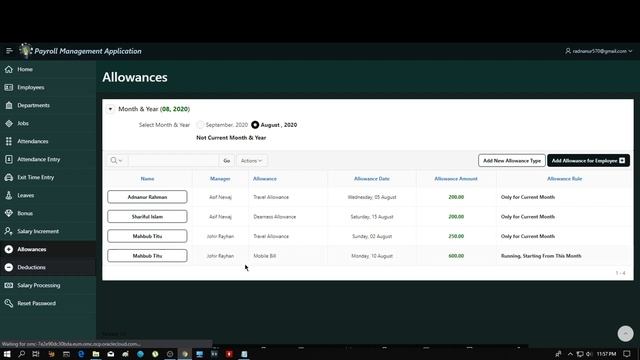The image size is (640, 360).
Task: Click Running, Starting From This Month text
Action: pyautogui.click(x=541, y=256)
